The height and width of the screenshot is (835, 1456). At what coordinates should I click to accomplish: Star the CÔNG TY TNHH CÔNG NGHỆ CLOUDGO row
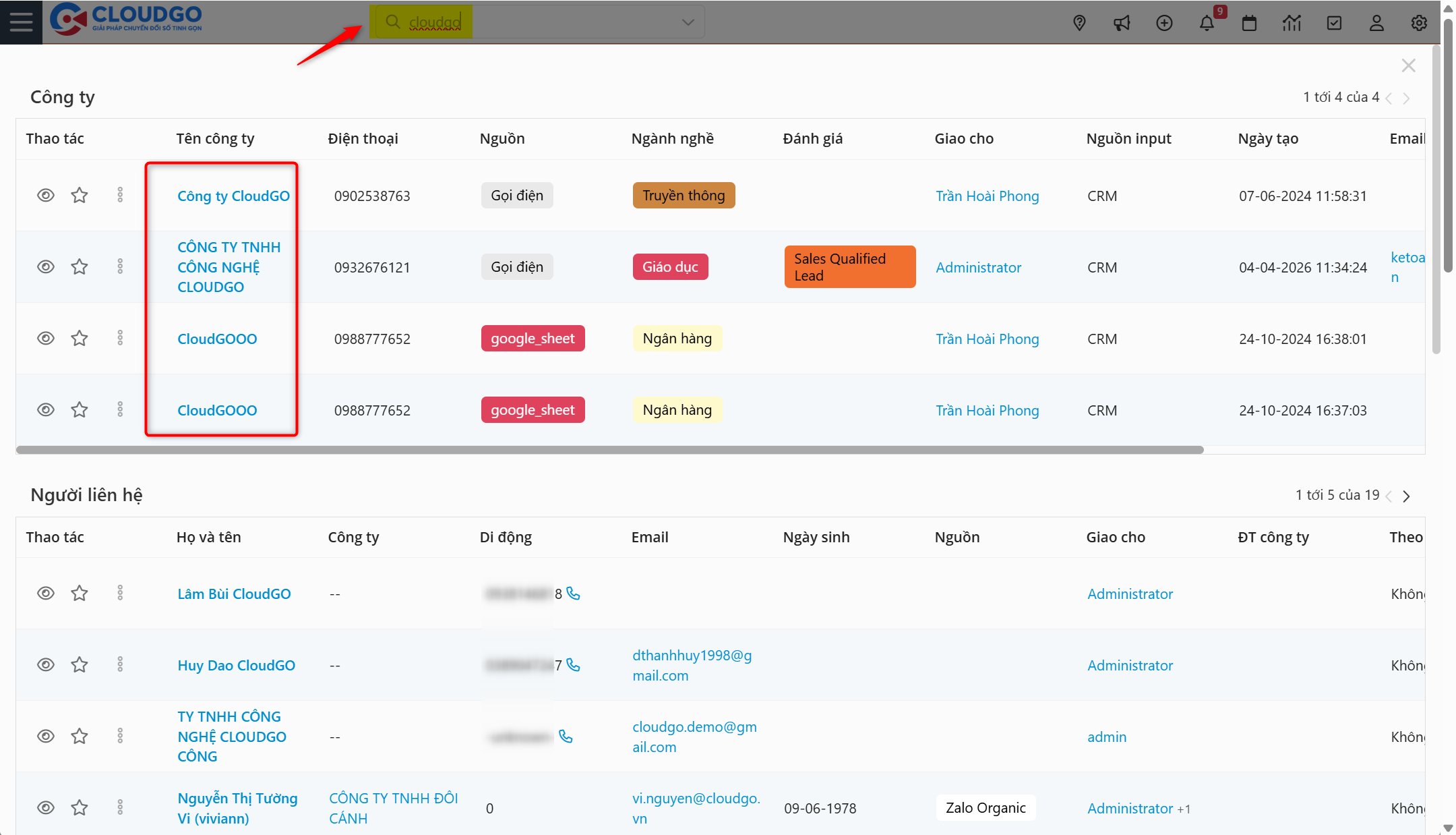pos(80,267)
